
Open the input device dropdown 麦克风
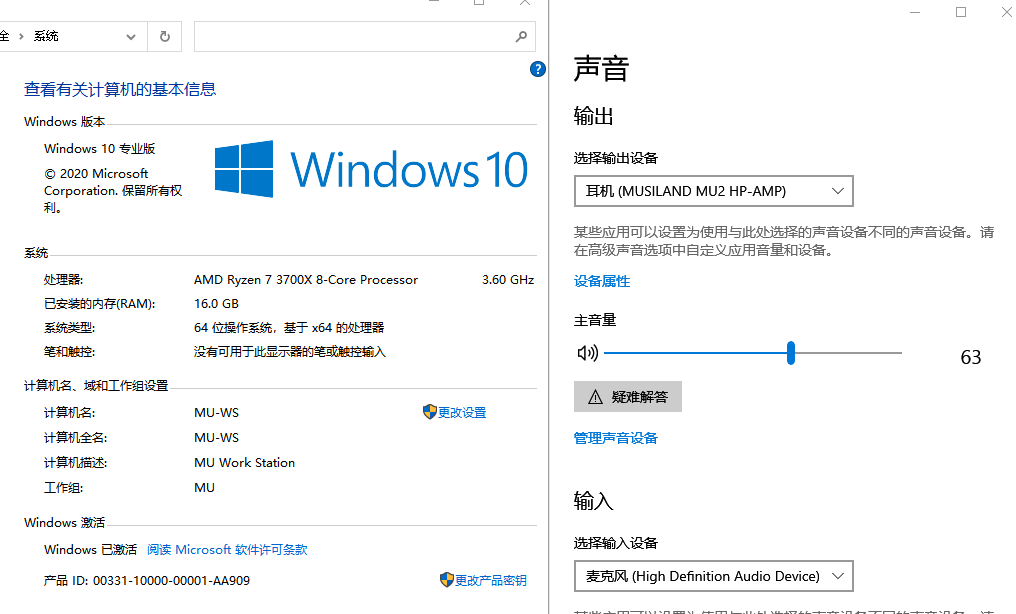[x=713, y=576]
